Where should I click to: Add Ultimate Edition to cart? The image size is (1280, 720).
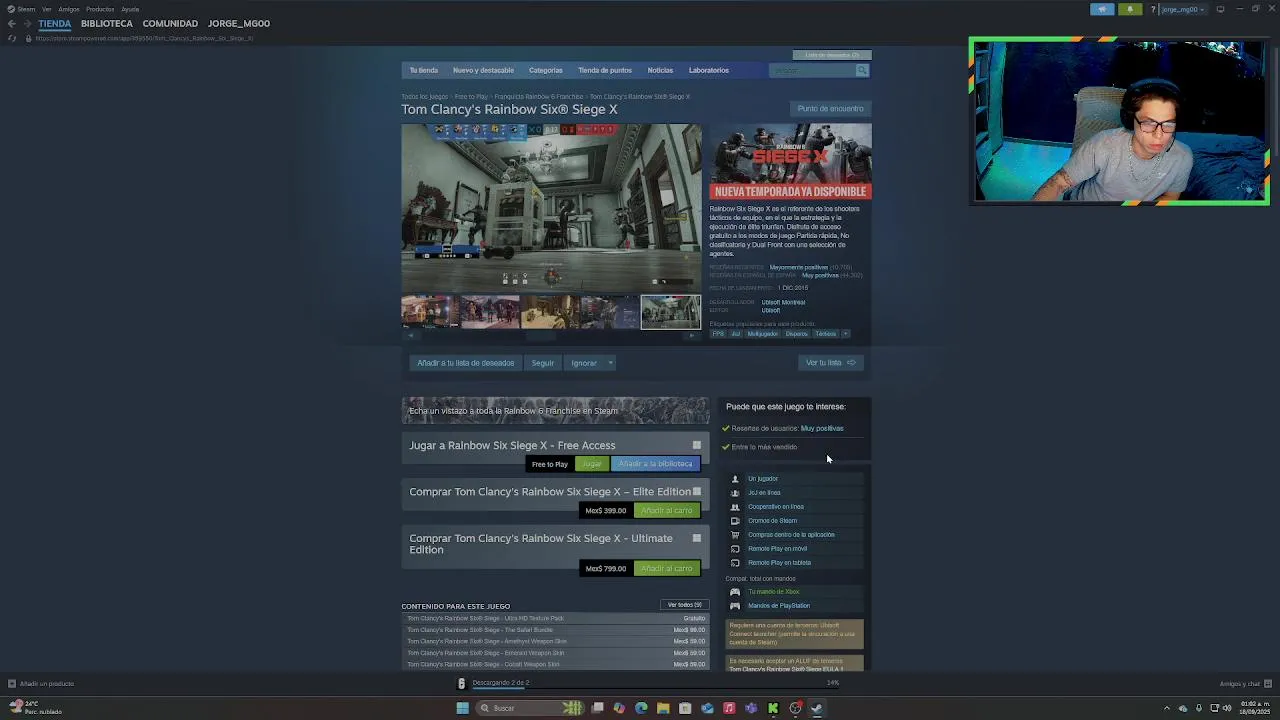coord(667,569)
